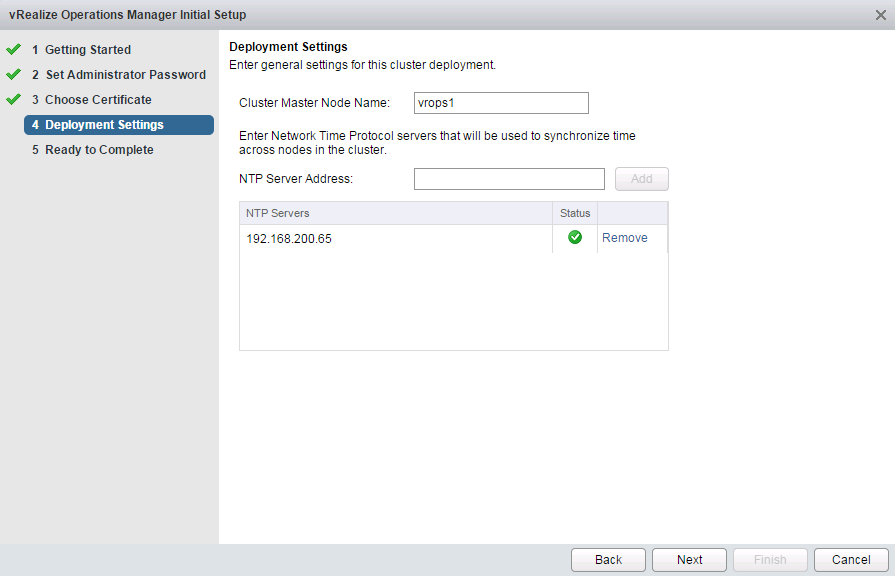The image size is (895, 576).
Task: Click the Status column header
Action: pyautogui.click(x=575, y=213)
